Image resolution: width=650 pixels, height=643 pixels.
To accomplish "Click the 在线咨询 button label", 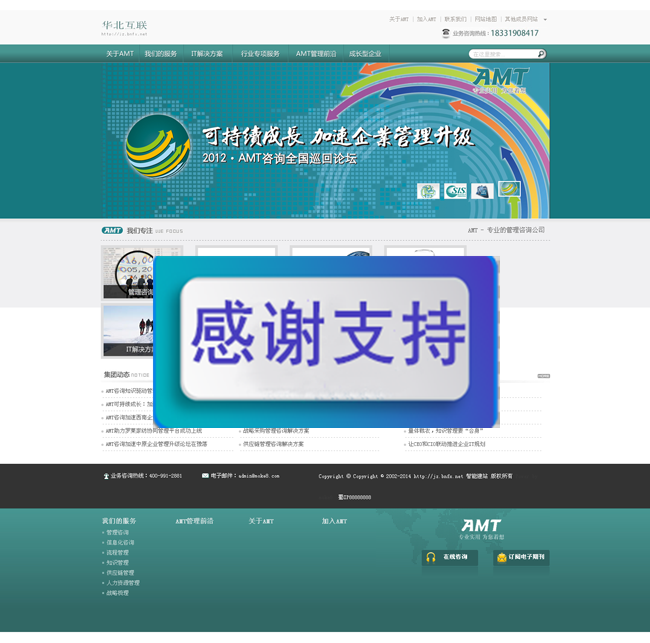I will click(455, 557).
